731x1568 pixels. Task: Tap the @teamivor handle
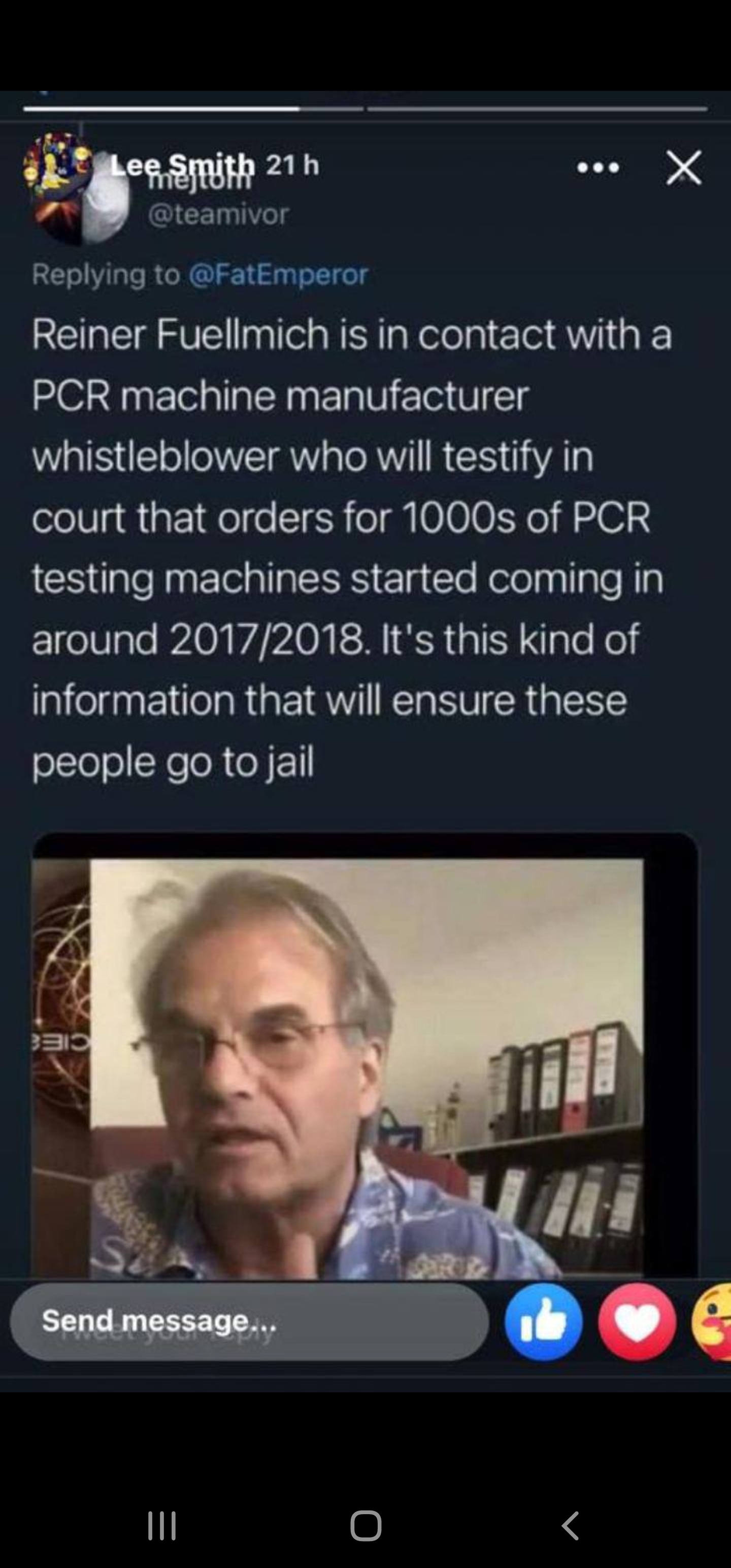218,214
